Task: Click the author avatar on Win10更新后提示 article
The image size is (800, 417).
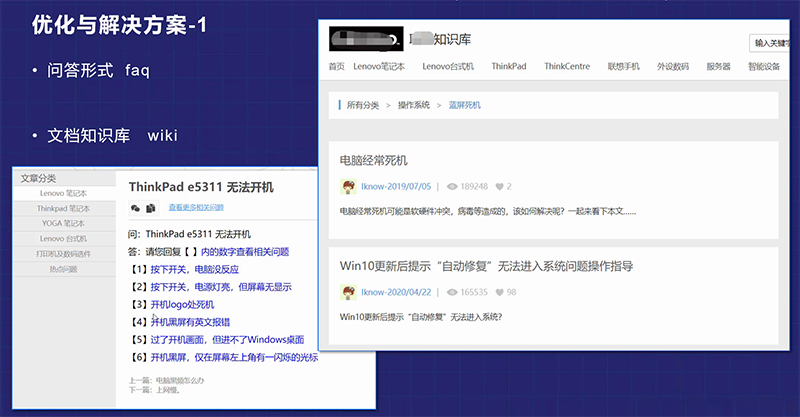Action: coord(348,292)
